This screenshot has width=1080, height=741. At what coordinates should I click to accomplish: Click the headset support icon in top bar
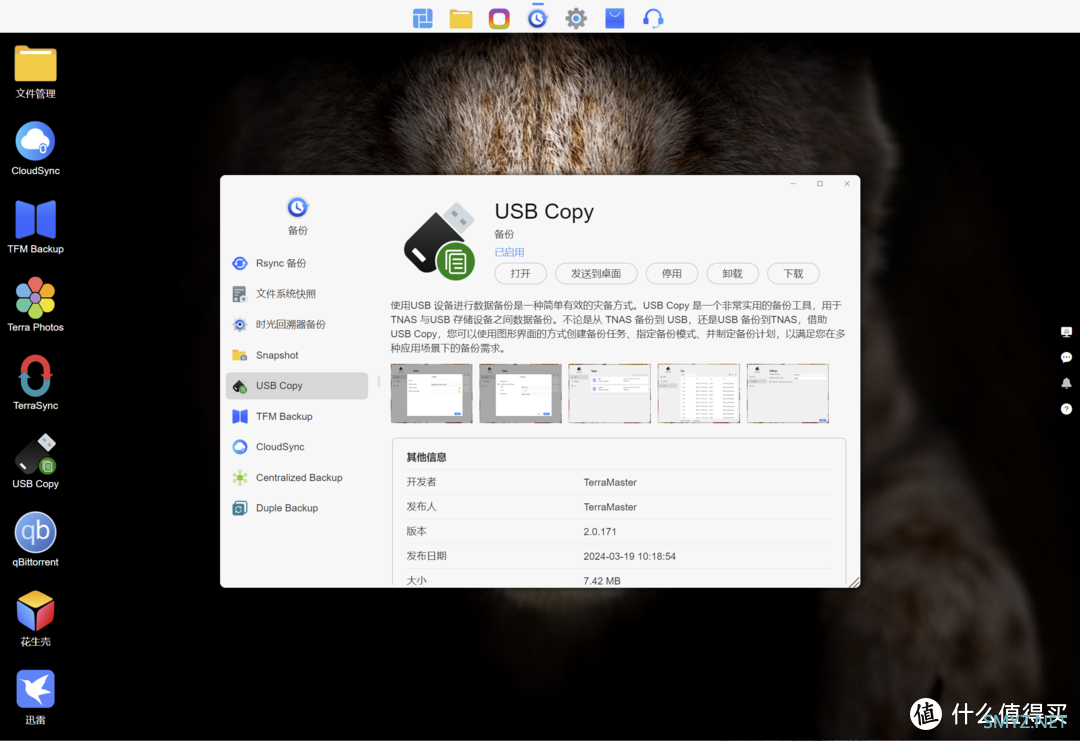coord(653,18)
